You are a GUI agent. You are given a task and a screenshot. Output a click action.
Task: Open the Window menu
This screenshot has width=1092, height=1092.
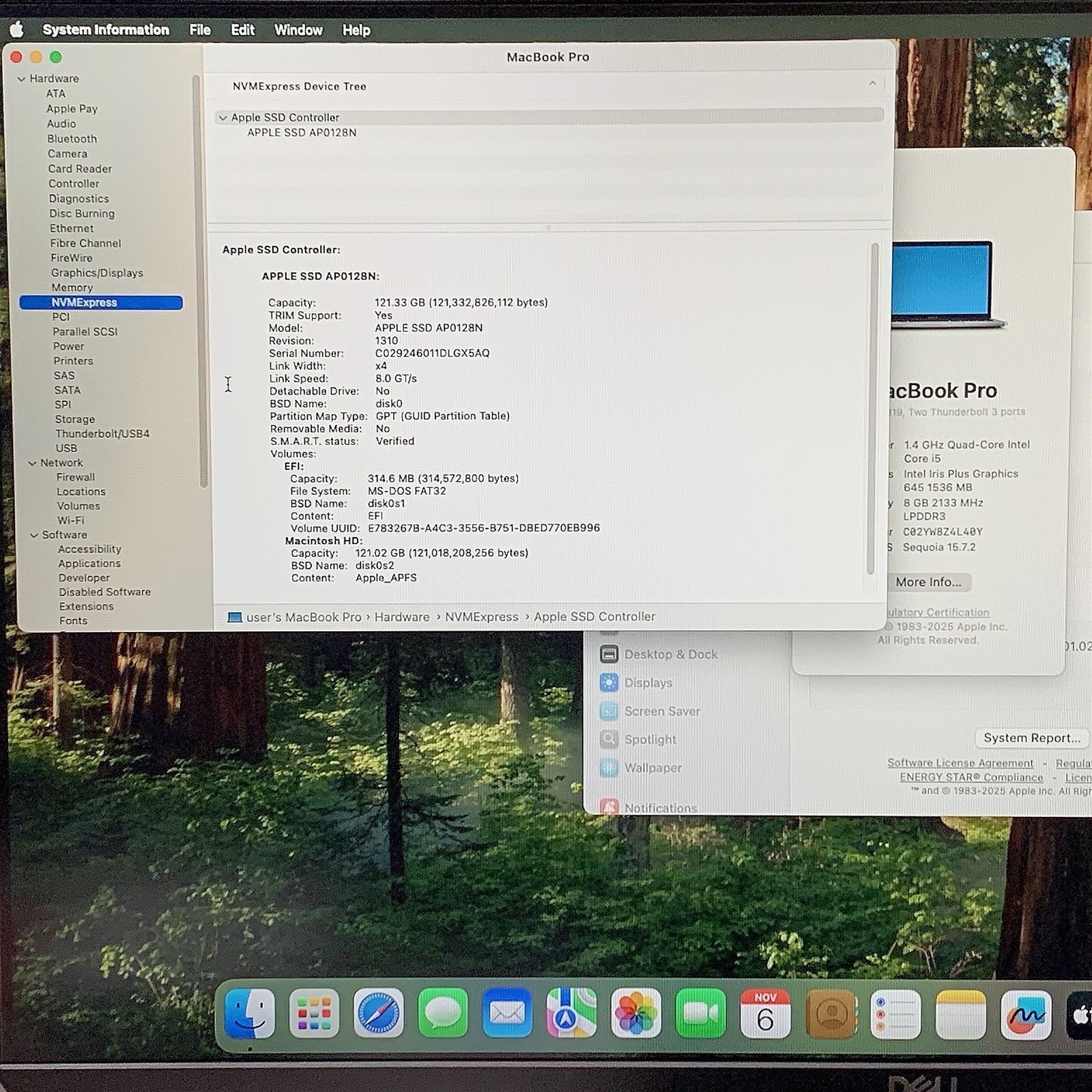click(298, 30)
